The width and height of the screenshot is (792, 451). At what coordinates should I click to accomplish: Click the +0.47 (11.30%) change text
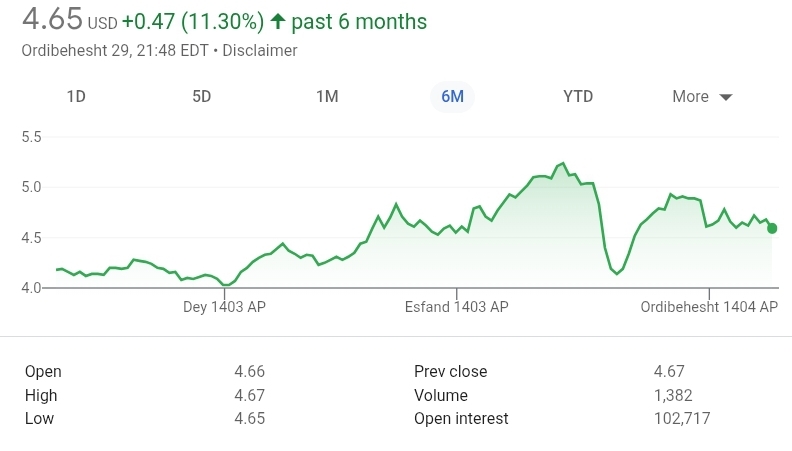click(x=193, y=21)
